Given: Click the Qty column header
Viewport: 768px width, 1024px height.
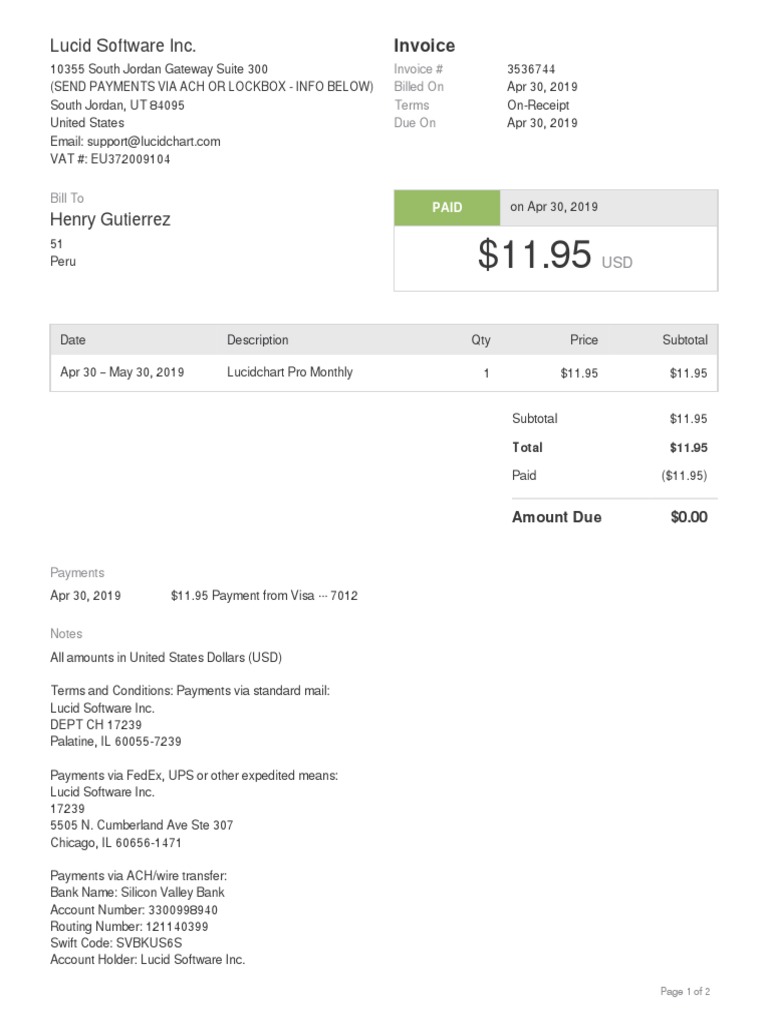Looking at the screenshot, I should pyautogui.click(x=481, y=340).
